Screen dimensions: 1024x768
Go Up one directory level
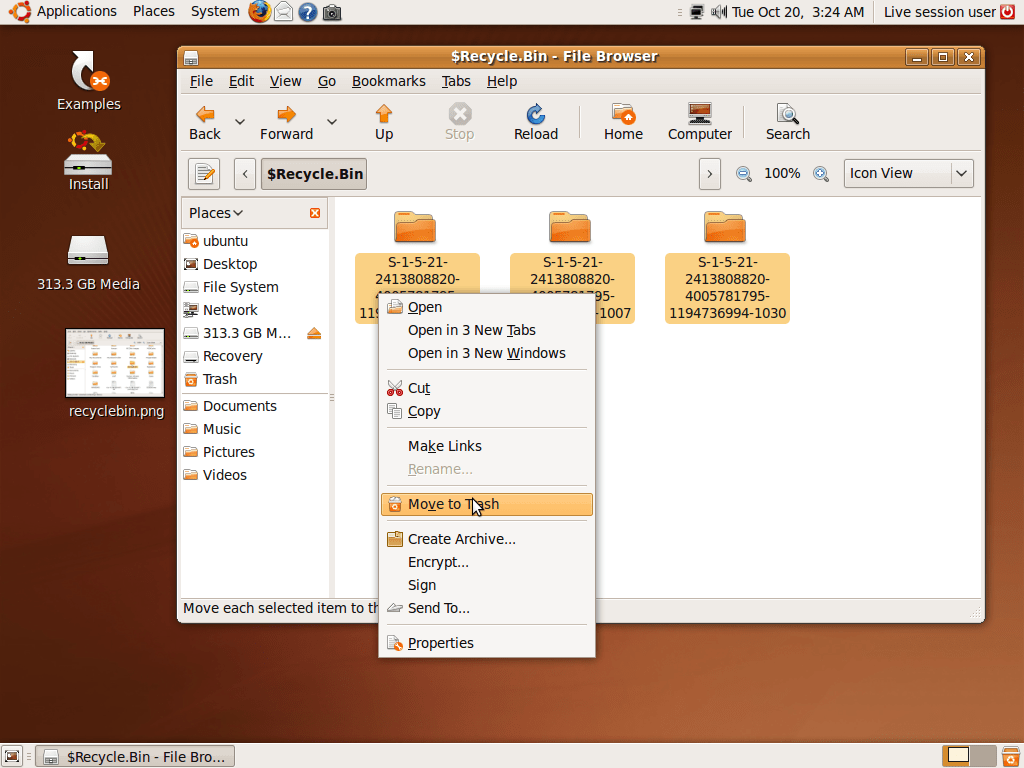point(384,122)
